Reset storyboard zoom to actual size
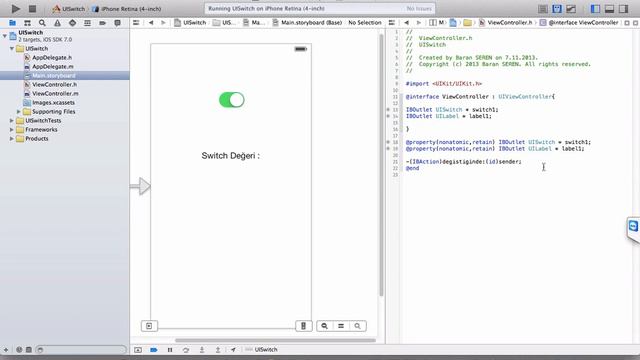Viewport: 640px width, 360px height. pos(341,326)
